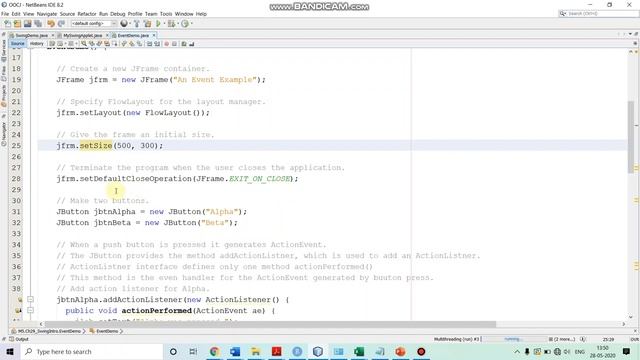Click the Debug Project toolbar icon
Viewport: 640px width, 360px height.
click(171, 24)
